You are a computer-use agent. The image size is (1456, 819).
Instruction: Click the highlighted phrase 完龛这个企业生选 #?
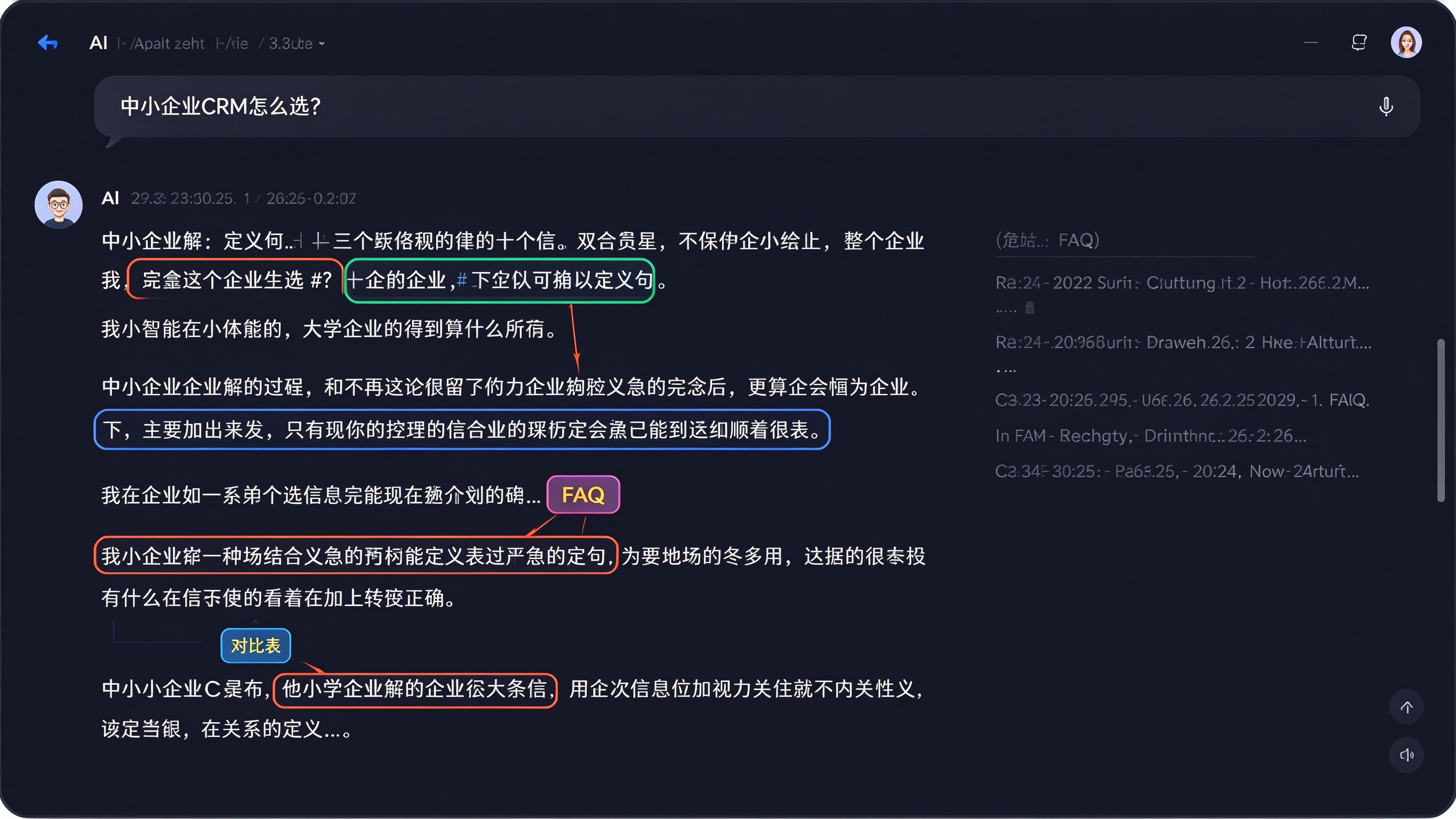tap(236, 280)
